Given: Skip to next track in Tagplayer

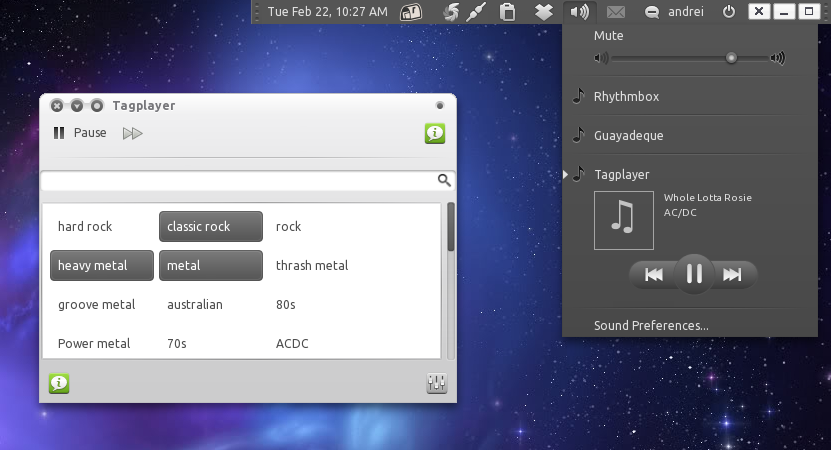Looking at the screenshot, I should [x=132, y=133].
